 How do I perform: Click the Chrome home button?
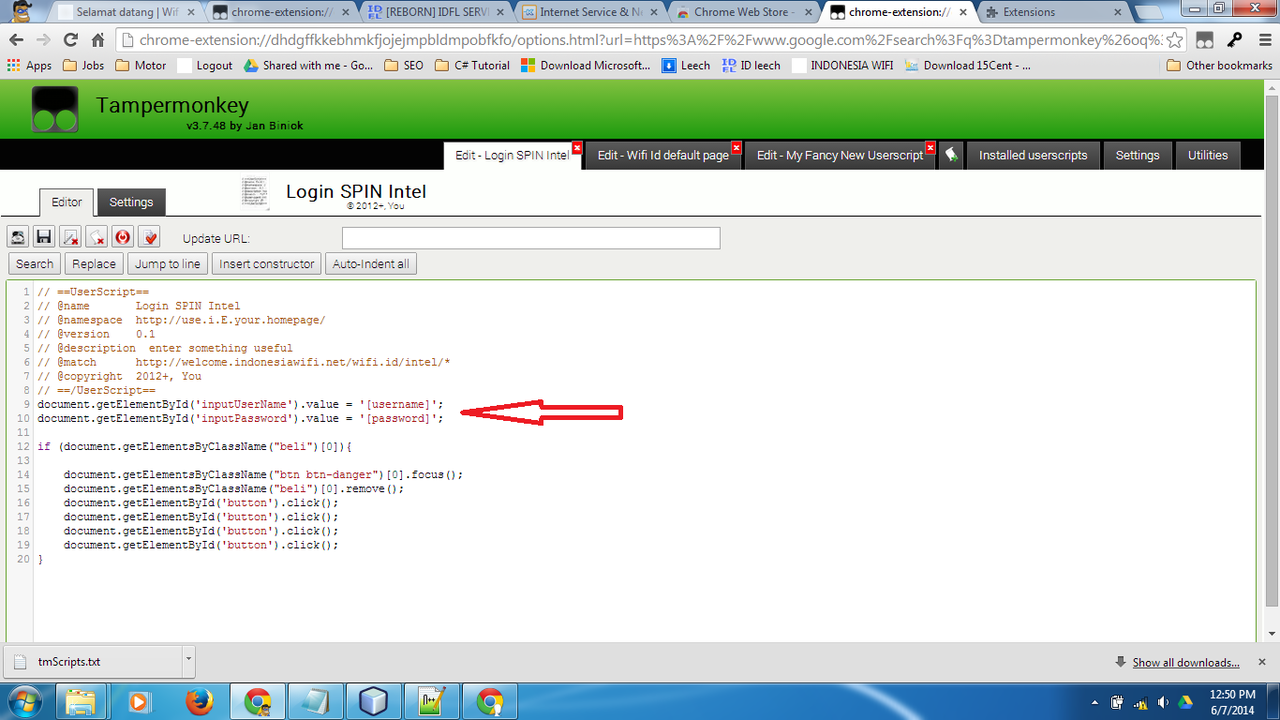(98, 40)
